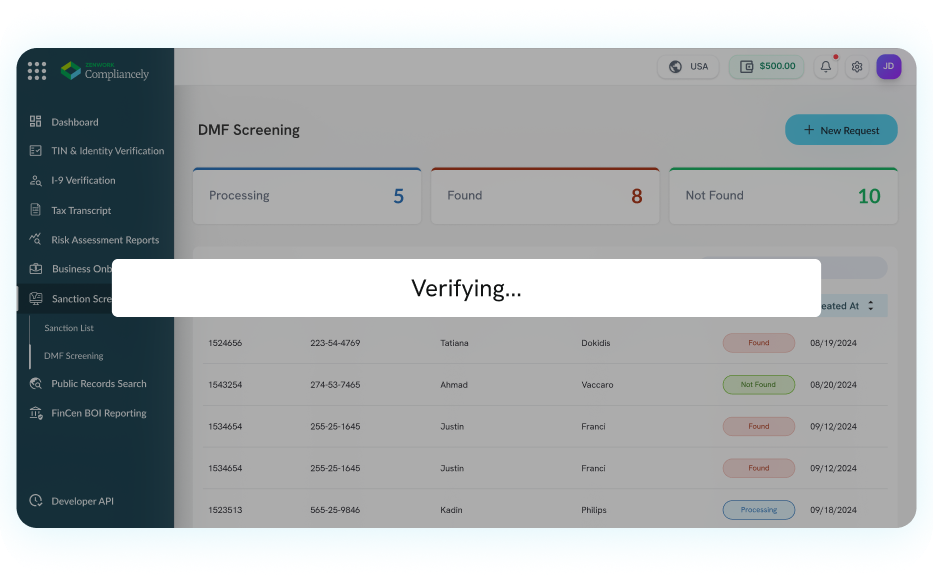
Task: Click the Developer API icon
Action: pos(36,501)
